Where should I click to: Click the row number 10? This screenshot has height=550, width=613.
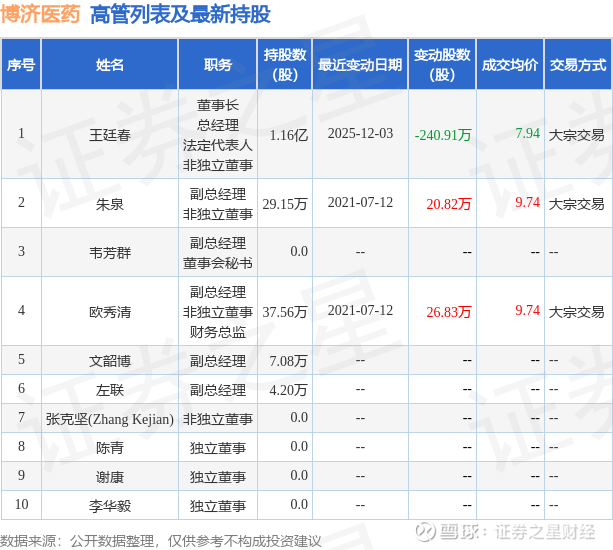tap(21, 504)
